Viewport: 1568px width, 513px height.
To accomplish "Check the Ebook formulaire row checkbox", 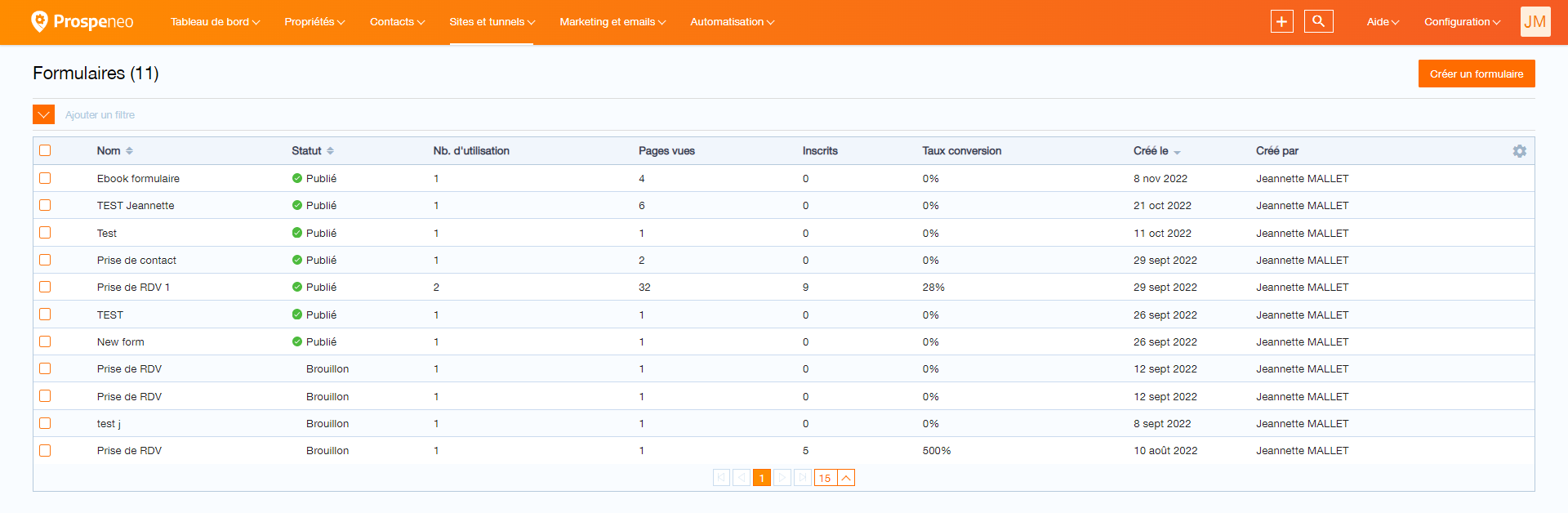I will click(45, 178).
